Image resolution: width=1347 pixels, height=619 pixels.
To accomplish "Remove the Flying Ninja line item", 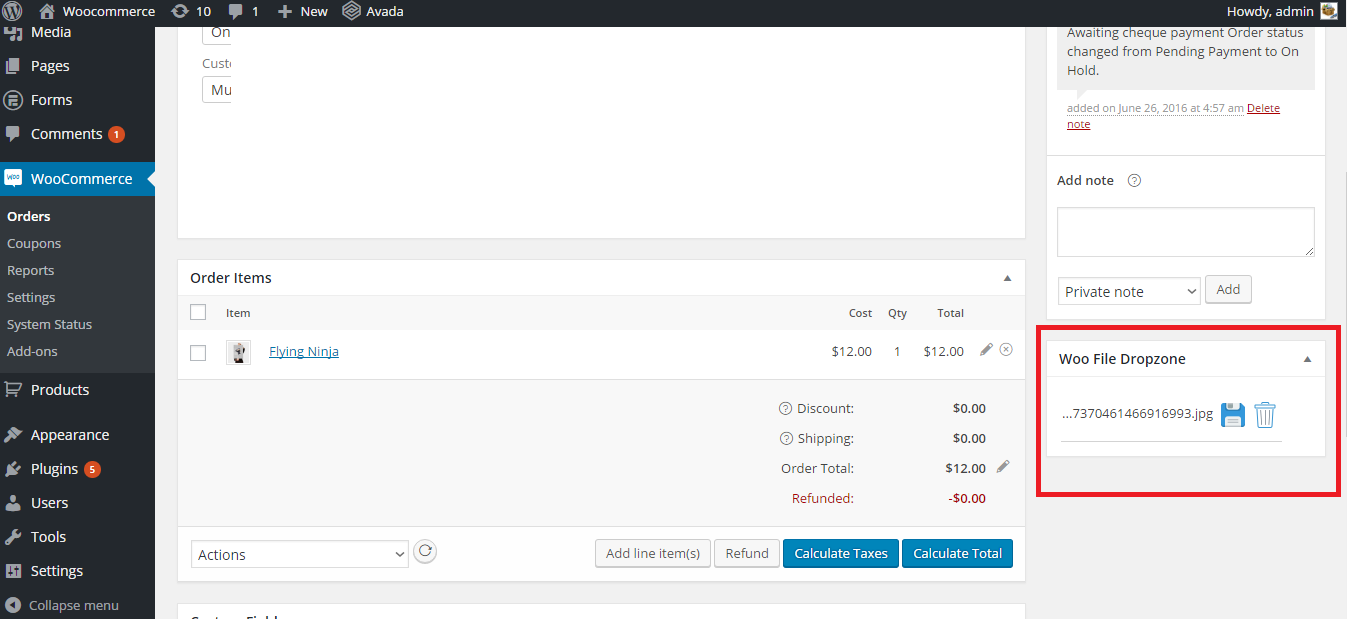I will [x=1006, y=349].
